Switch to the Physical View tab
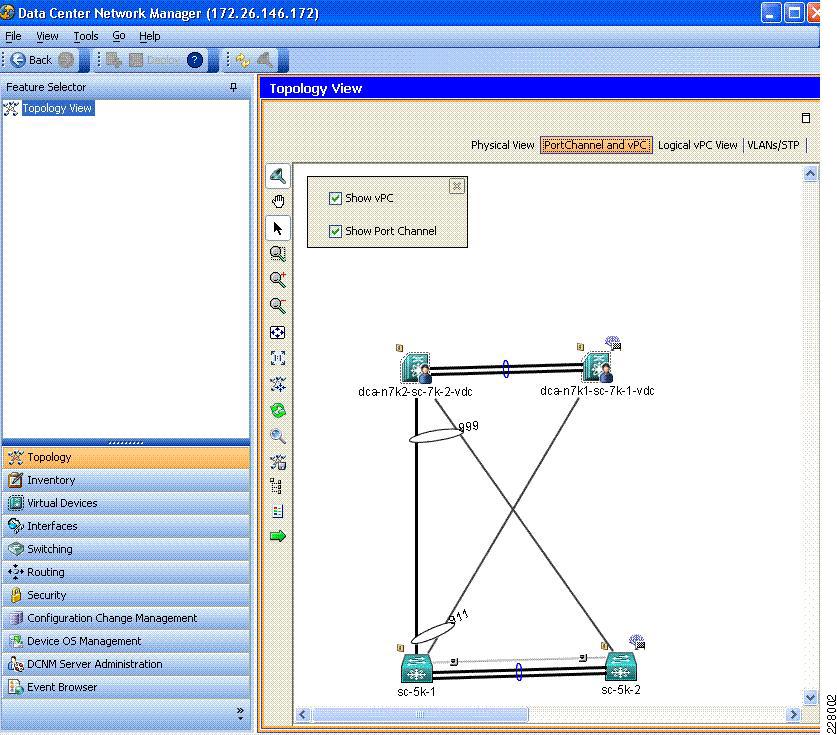 502,145
